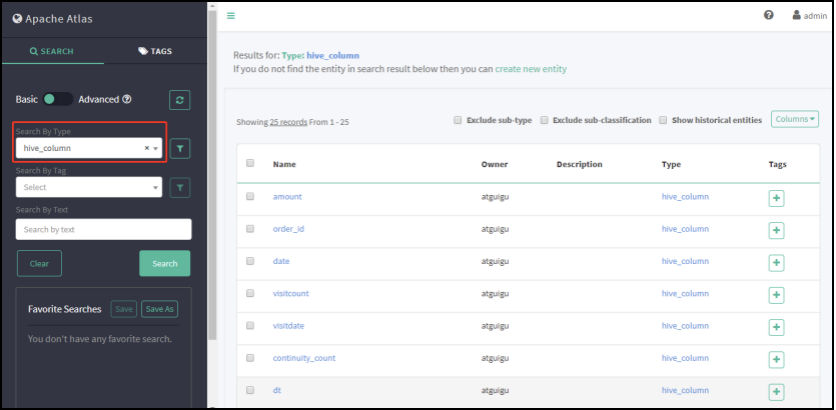The height and width of the screenshot is (410, 836).
Task: Tick the Exclude sub-classification checkbox
Action: (544, 120)
